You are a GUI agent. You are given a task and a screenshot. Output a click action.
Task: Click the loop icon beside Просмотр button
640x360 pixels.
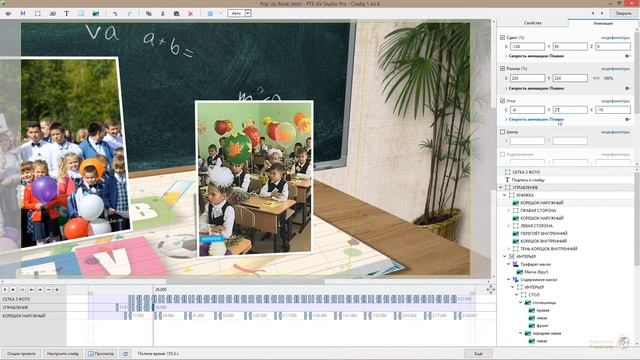125,353
